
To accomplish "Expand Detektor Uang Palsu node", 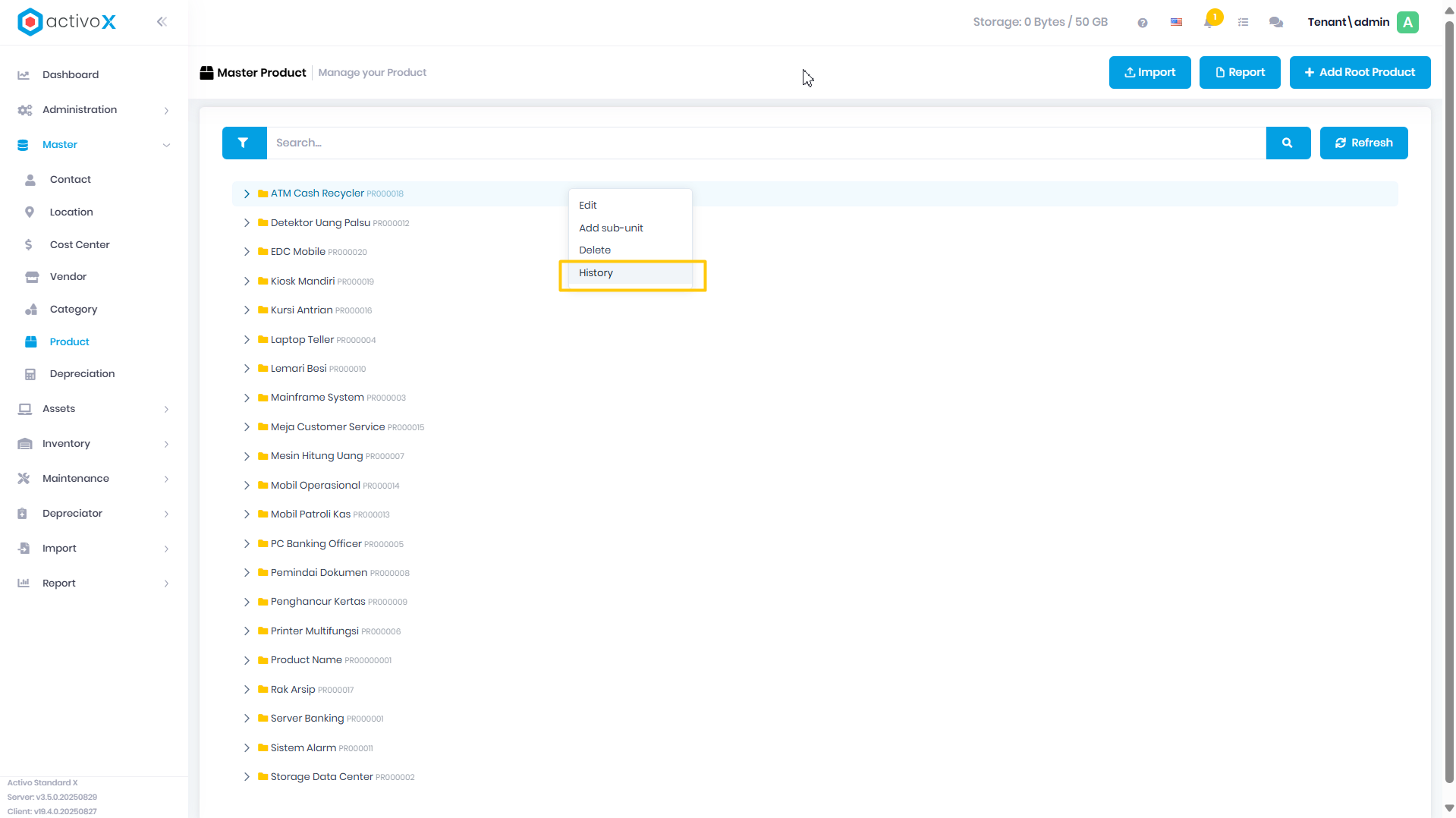I will 247,222.
